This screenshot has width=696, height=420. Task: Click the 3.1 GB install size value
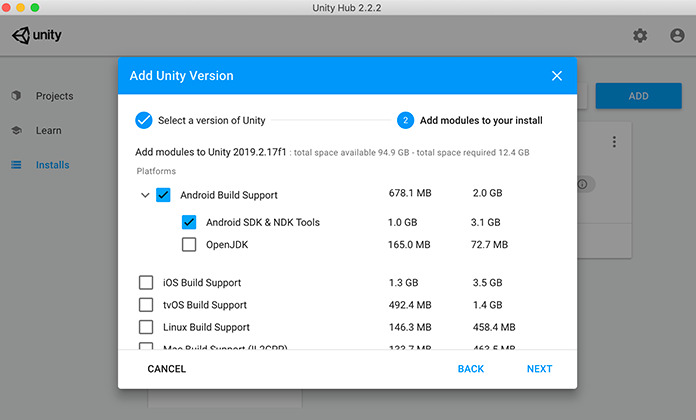click(x=486, y=222)
